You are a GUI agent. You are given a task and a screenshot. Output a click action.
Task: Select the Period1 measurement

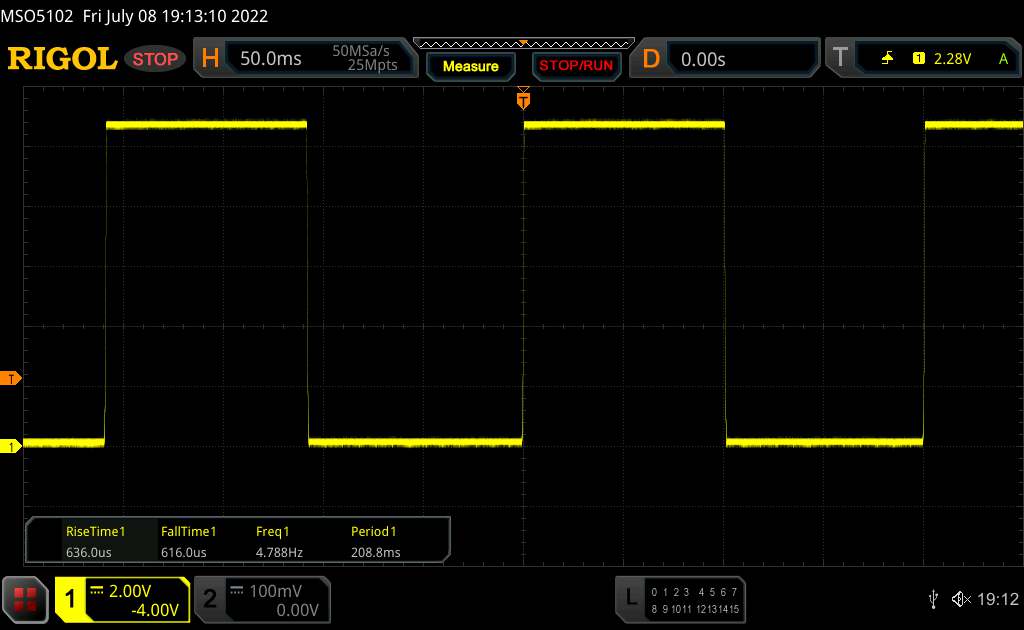374,531
